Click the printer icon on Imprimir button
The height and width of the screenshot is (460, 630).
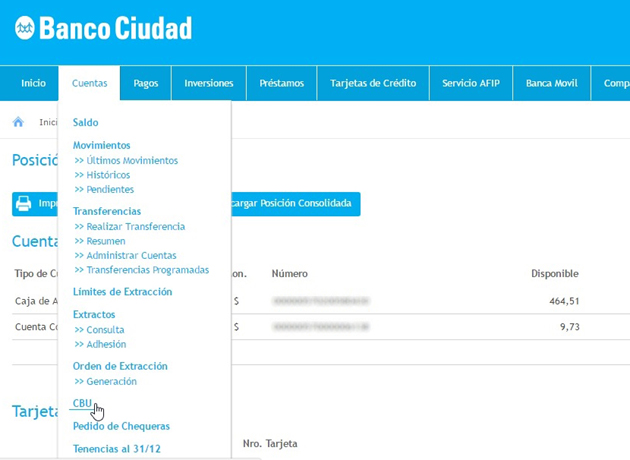(24, 203)
